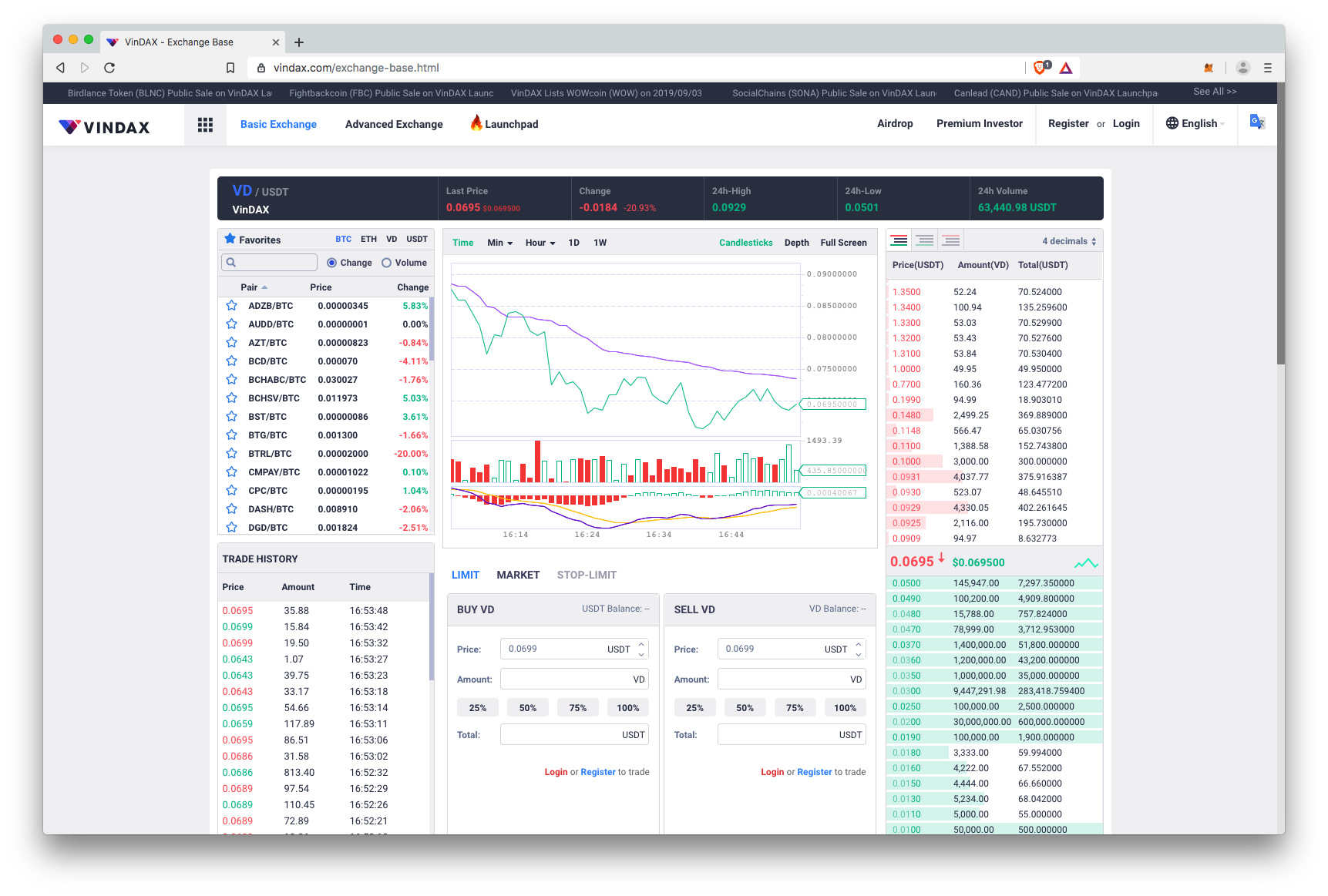
Task: Click the Login link in header
Action: tap(1126, 123)
